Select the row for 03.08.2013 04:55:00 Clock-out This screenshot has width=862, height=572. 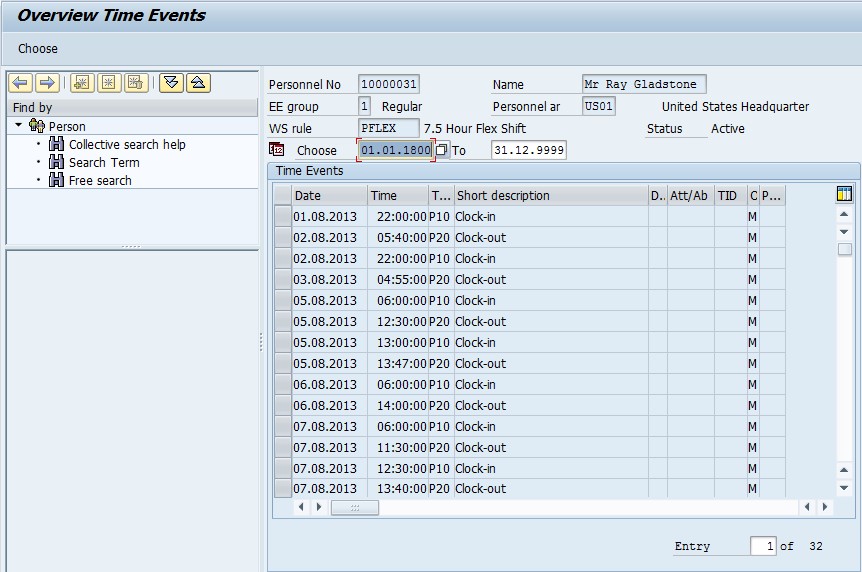[x=283, y=279]
